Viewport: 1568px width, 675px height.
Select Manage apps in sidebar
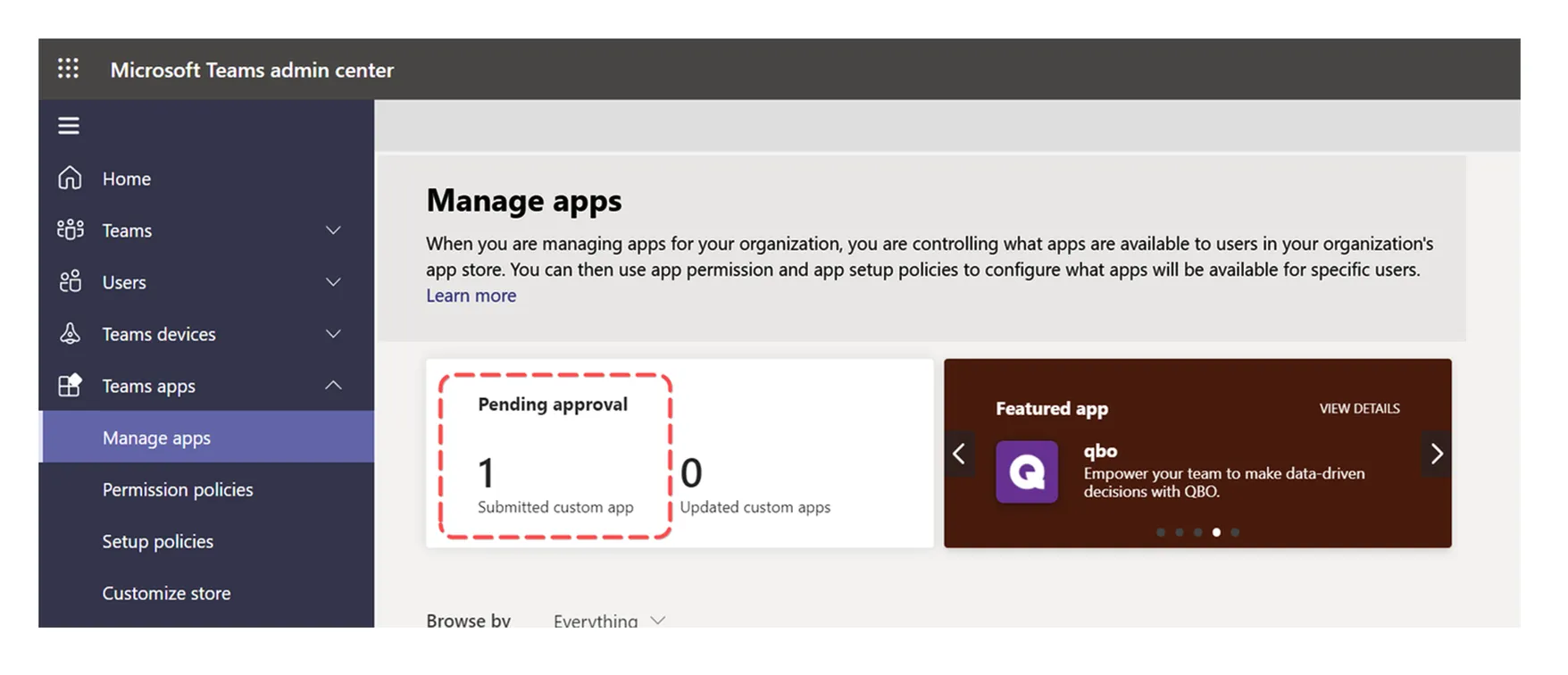coord(206,437)
